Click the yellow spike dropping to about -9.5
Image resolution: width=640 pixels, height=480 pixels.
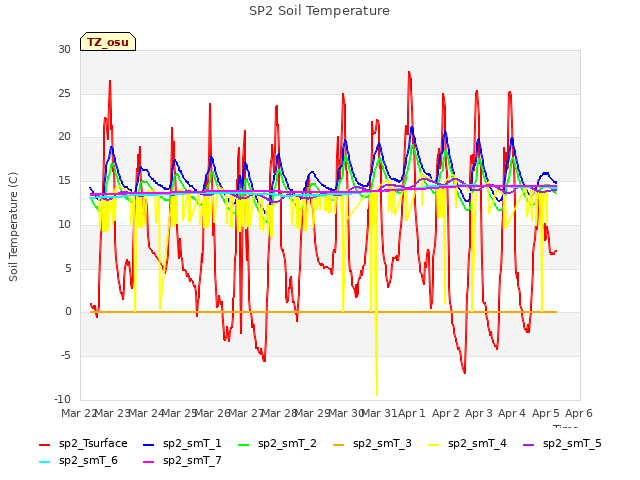pyautogui.click(x=377, y=393)
